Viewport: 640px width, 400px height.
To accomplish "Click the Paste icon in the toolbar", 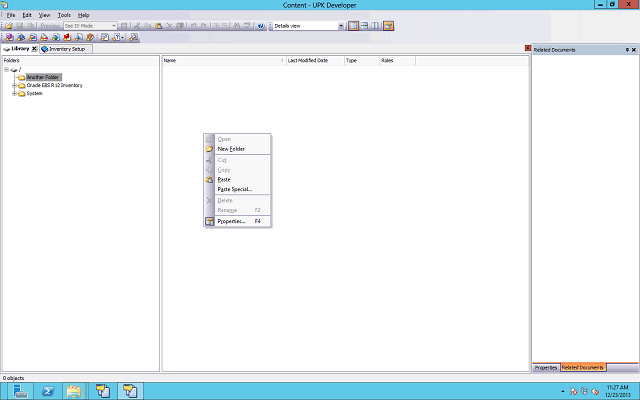I will pyautogui.click(x=158, y=26).
